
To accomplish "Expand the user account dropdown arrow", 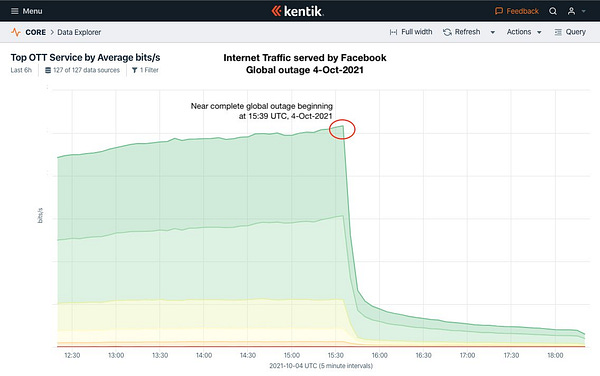I will 584,11.
